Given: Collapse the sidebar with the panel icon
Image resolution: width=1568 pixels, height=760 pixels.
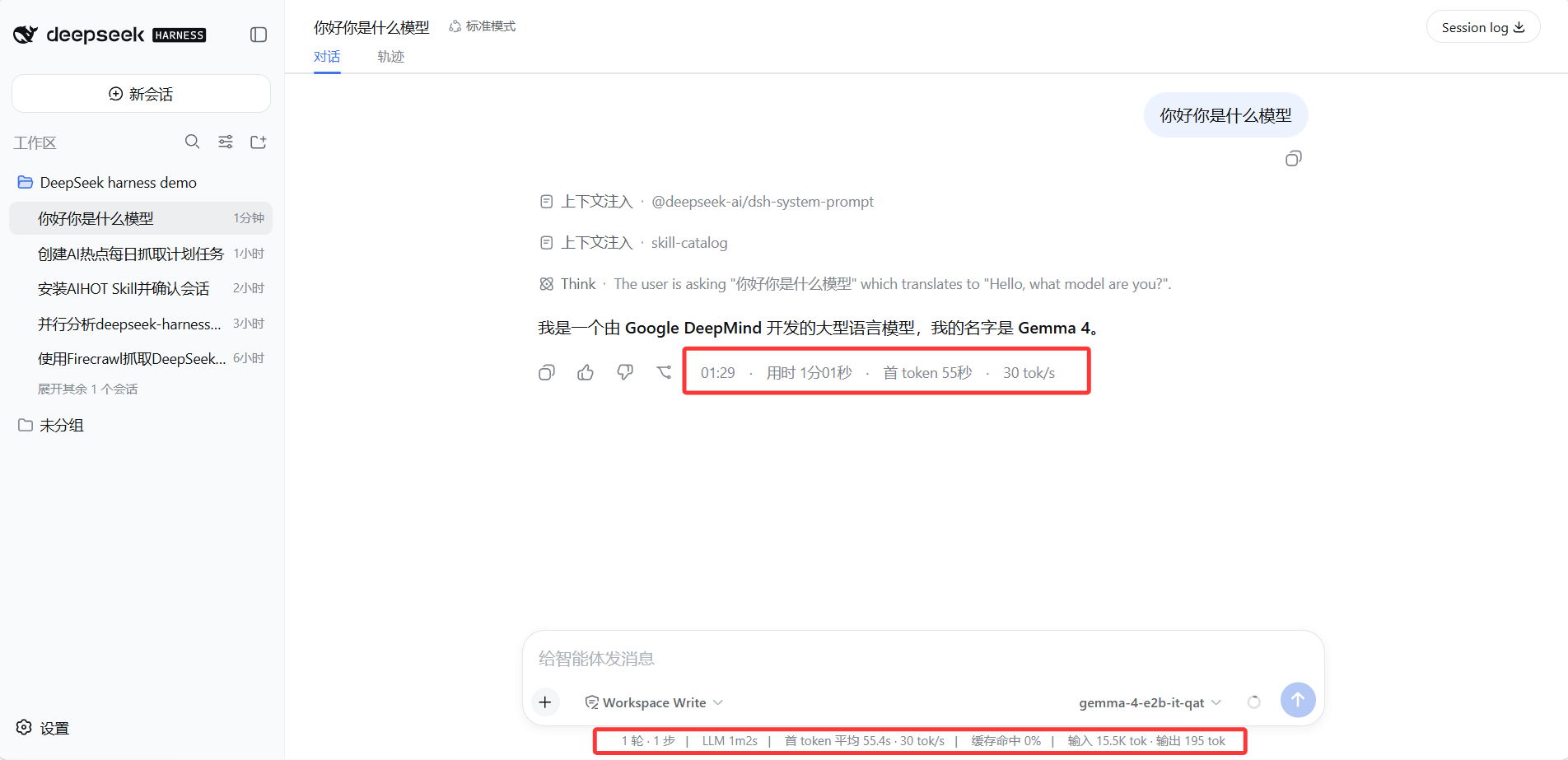Looking at the screenshot, I should click(x=259, y=35).
